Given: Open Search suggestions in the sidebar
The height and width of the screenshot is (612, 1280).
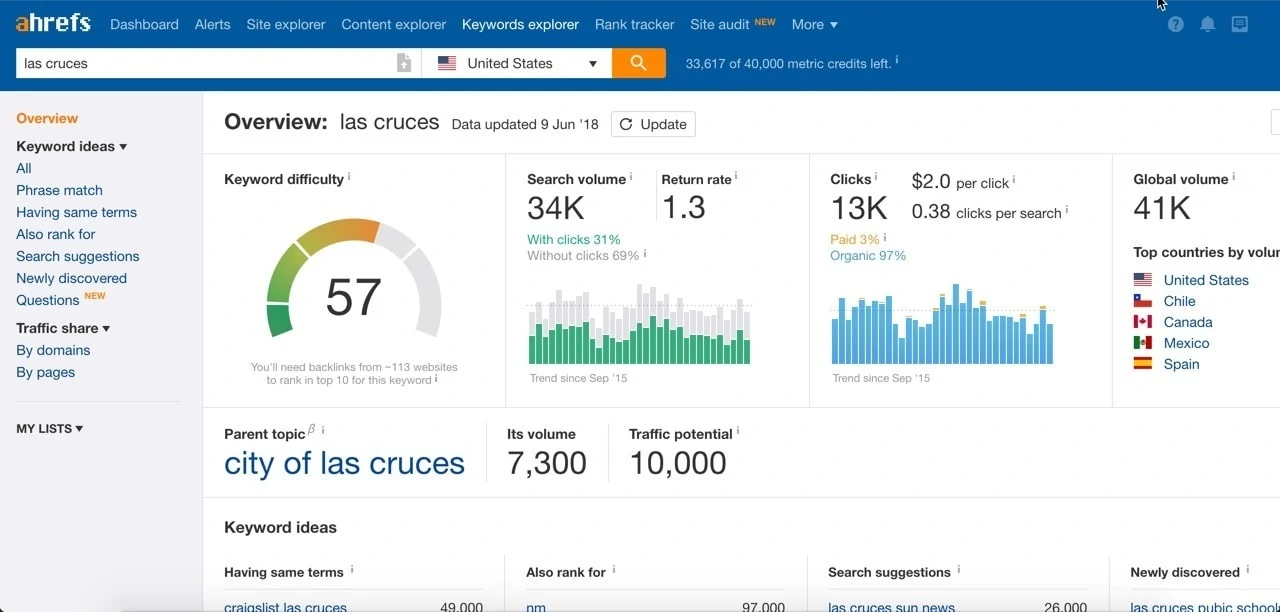Looking at the screenshot, I should [x=78, y=256].
